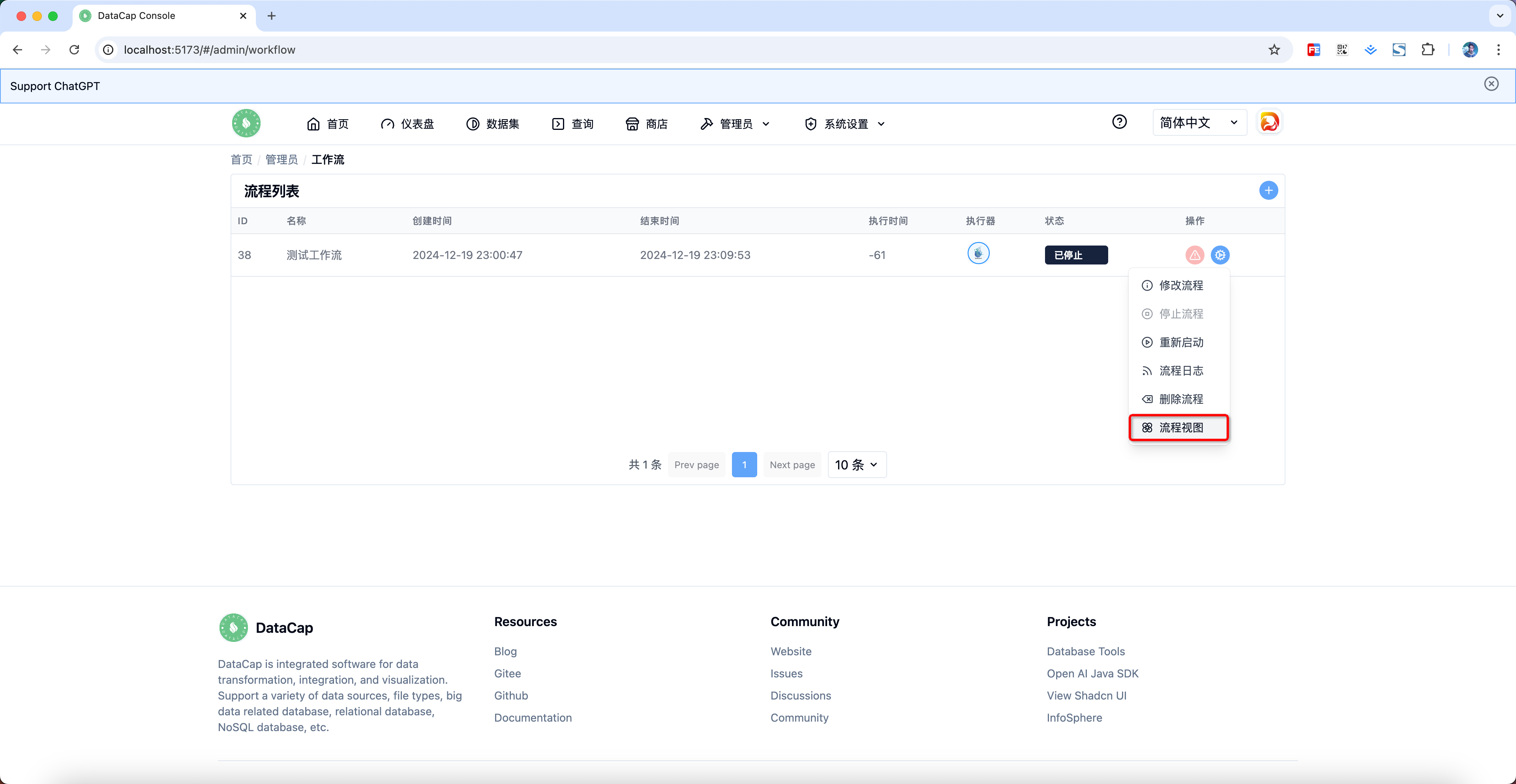Click the red FE extension icon
This screenshot has height=784, width=1516.
click(1313, 50)
